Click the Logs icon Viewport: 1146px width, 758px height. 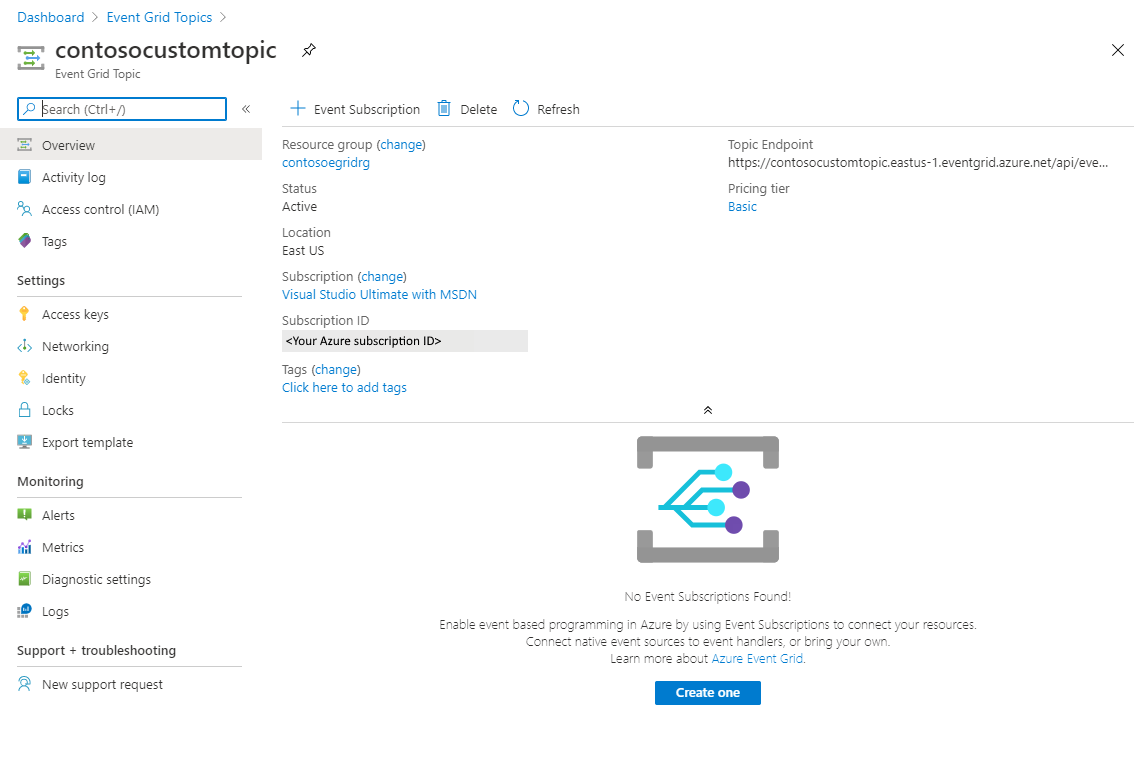25,610
